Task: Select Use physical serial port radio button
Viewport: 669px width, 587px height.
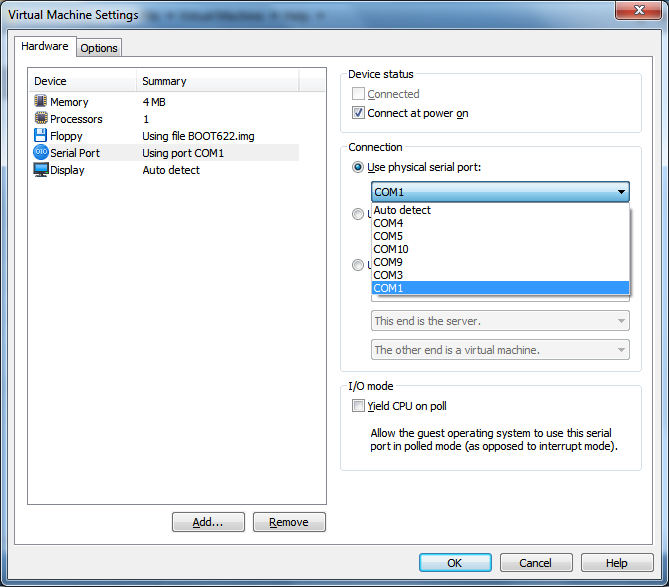Action: coord(359,167)
